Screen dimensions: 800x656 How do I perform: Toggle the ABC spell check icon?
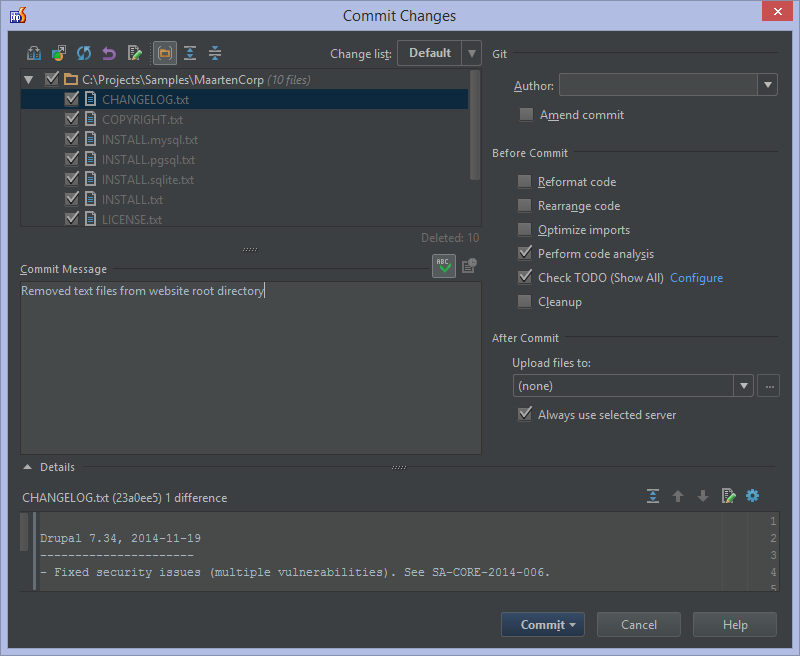(x=443, y=266)
